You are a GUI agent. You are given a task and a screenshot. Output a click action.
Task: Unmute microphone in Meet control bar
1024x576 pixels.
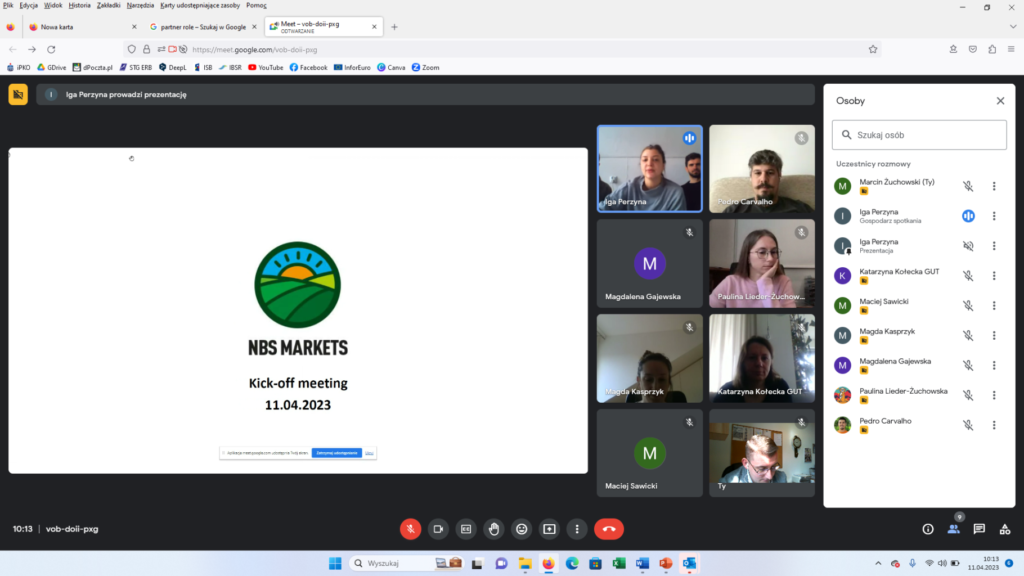[x=410, y=529]
